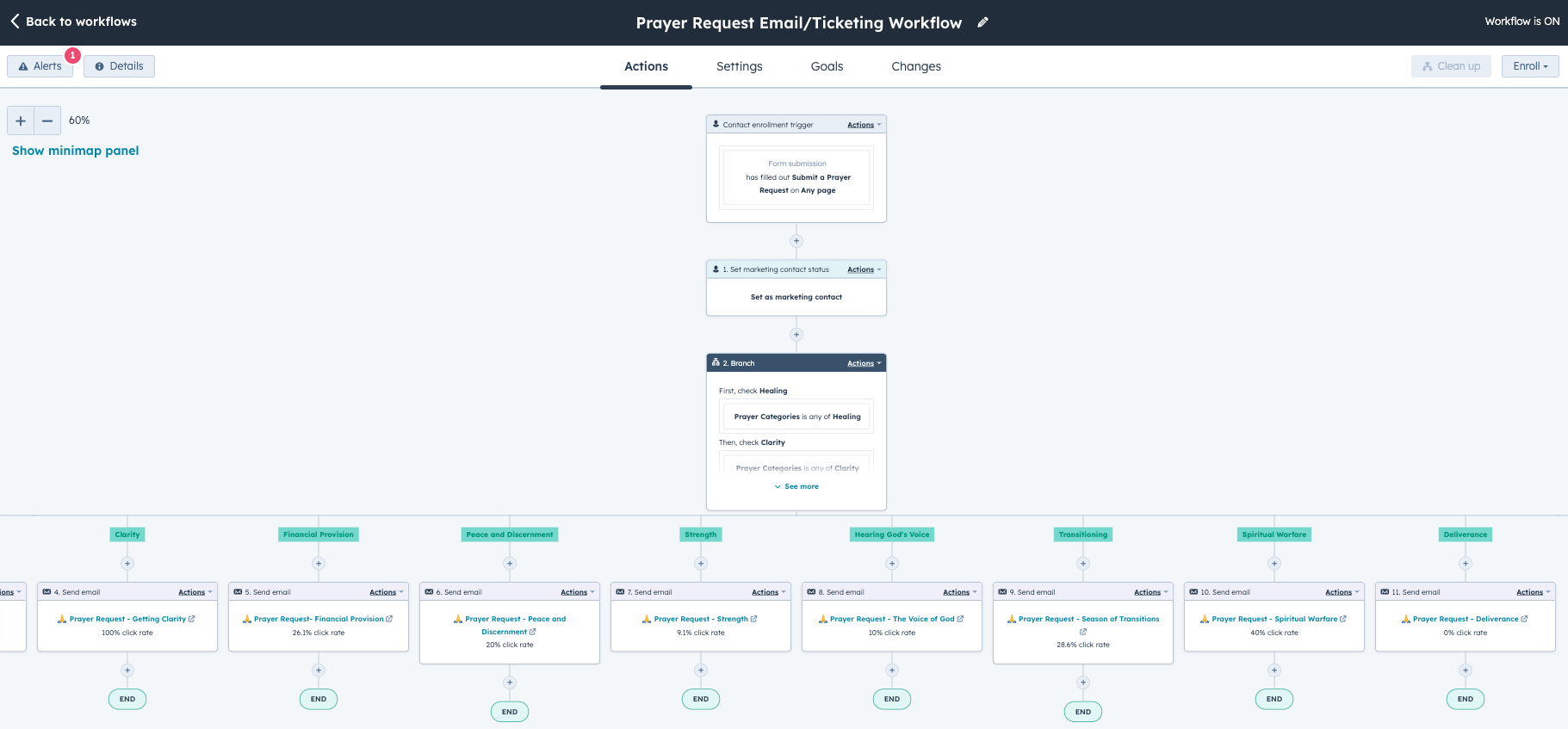This screenshot has width=1568, height=729.
Task: Open the Alerts button
Action: coord(40,66)
